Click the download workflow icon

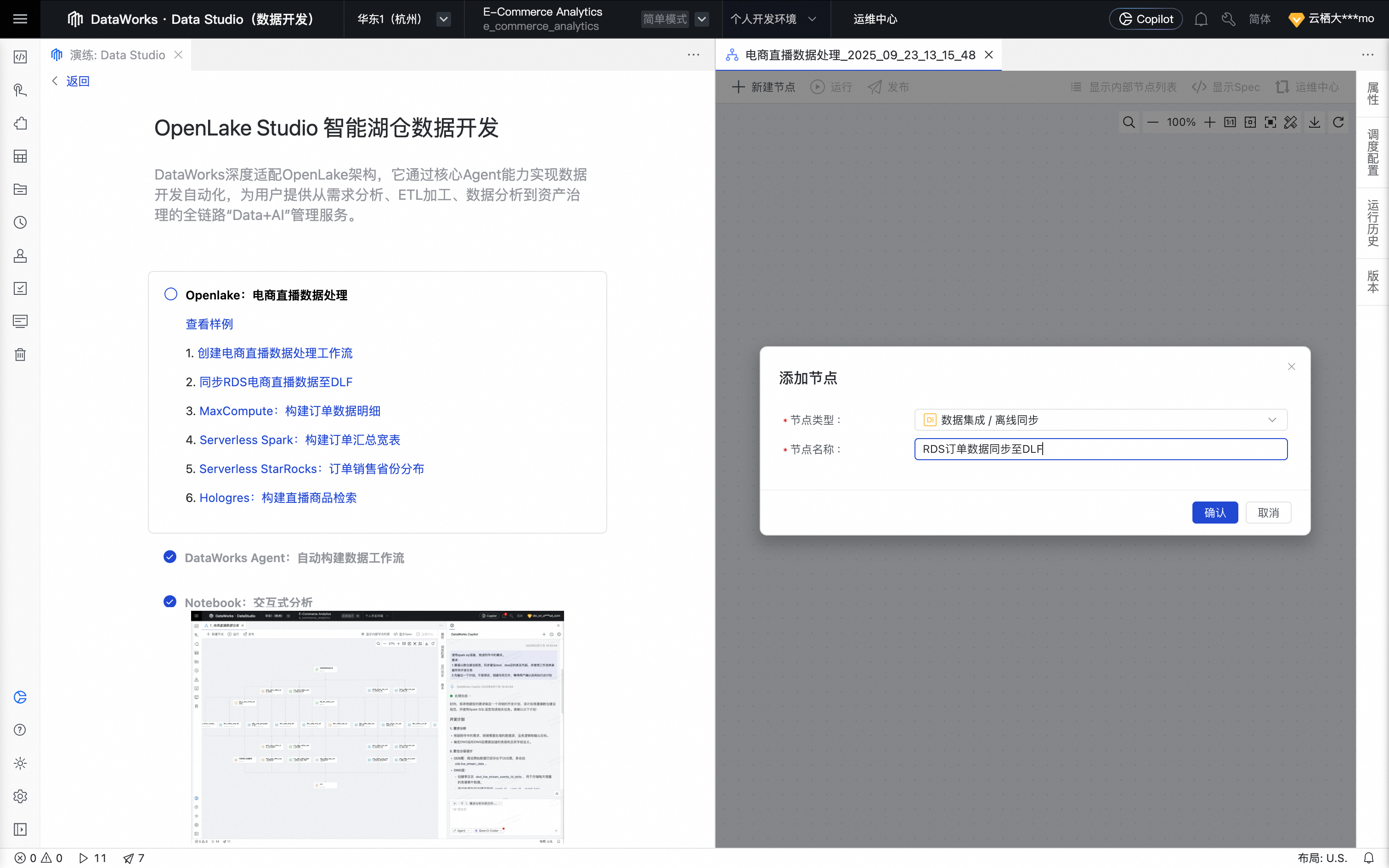[x=1315, y=122]
